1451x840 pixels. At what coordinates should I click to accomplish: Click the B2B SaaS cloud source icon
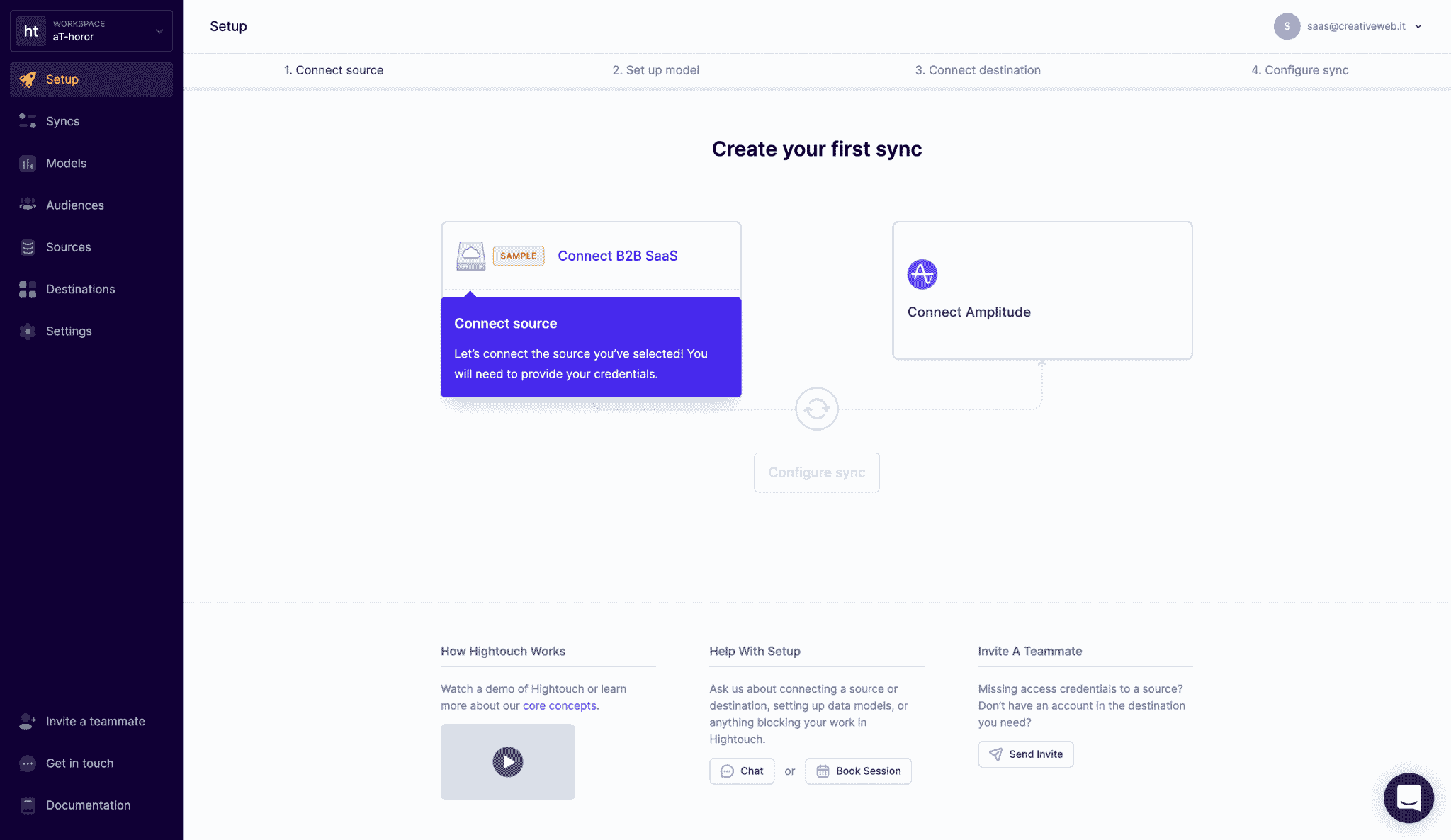point(471,256)
